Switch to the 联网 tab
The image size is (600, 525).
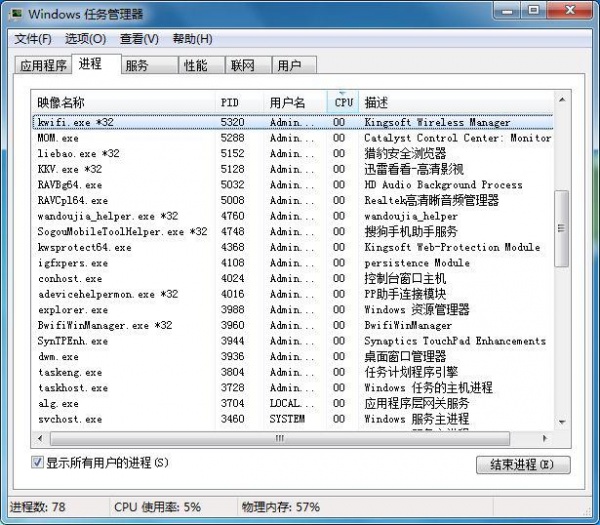click(x=248, y=65)
